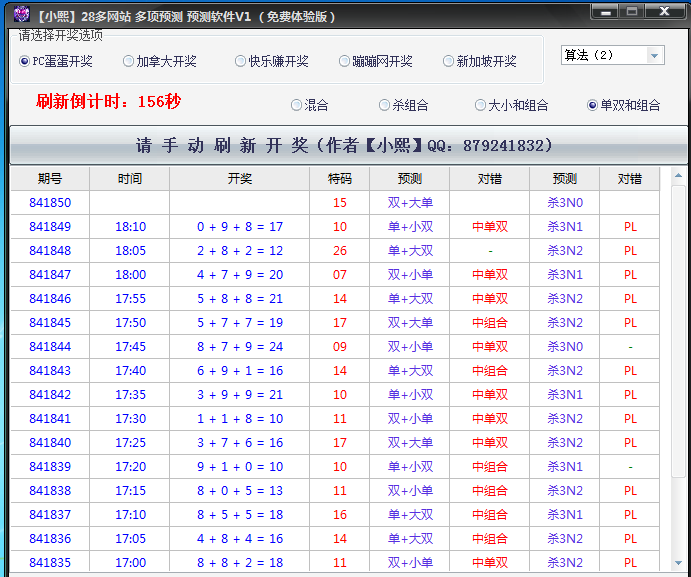The height and width of the screenshot is (577, 691).
Task: Click issue number 841850
Action: pyautogui.click(x=50, y=203)
